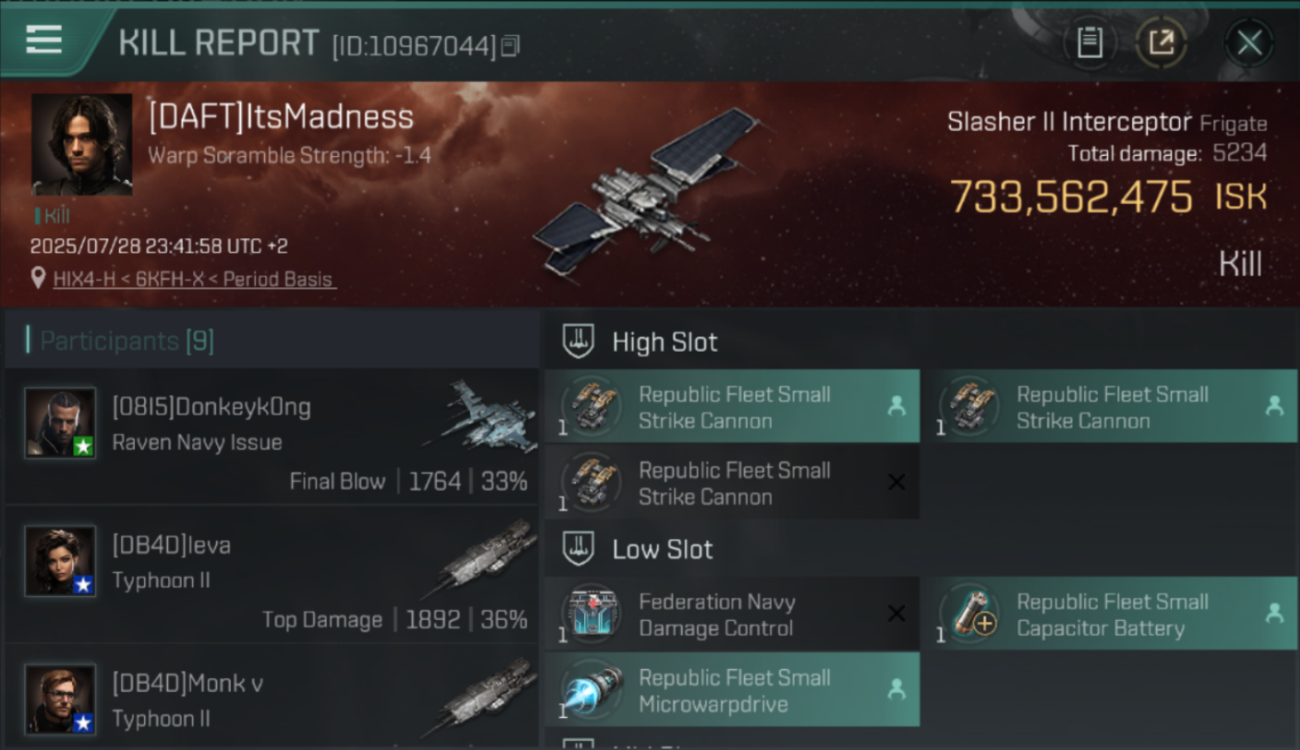This screenshot has height=750, width=1300.
Task: Select Republic Fleet Small Capacitor Battery module
Action: 1109,614
